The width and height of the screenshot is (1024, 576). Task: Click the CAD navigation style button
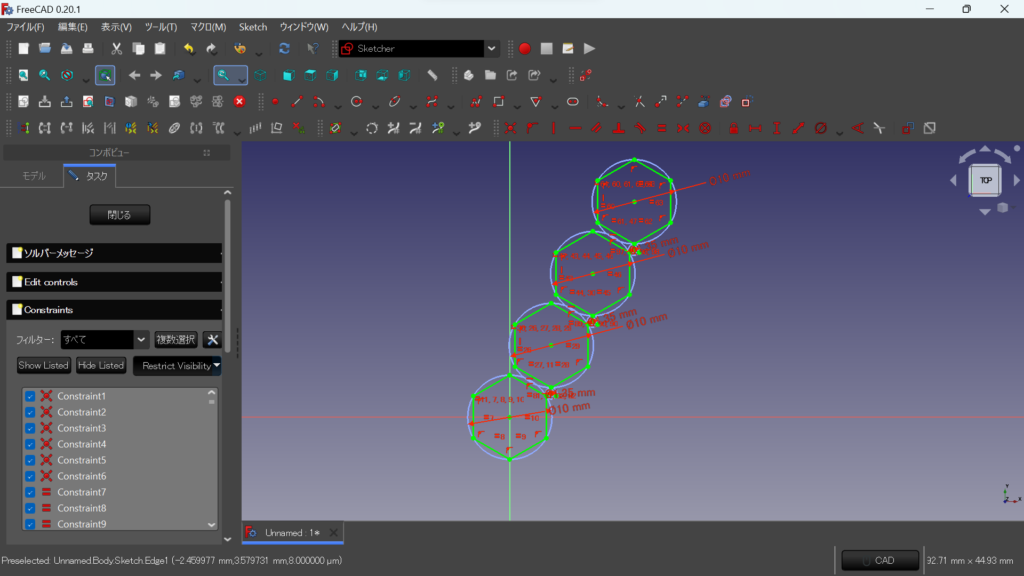click(880, 560)
